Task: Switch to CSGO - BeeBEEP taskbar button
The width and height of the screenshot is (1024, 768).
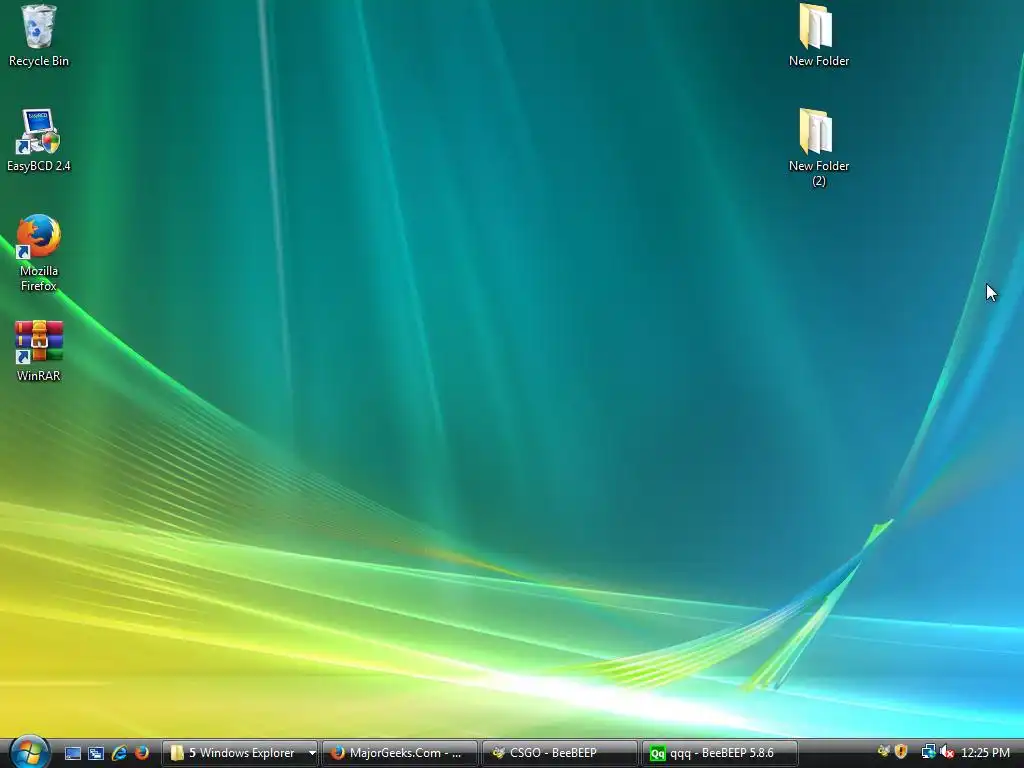Action: click(560, 753)
